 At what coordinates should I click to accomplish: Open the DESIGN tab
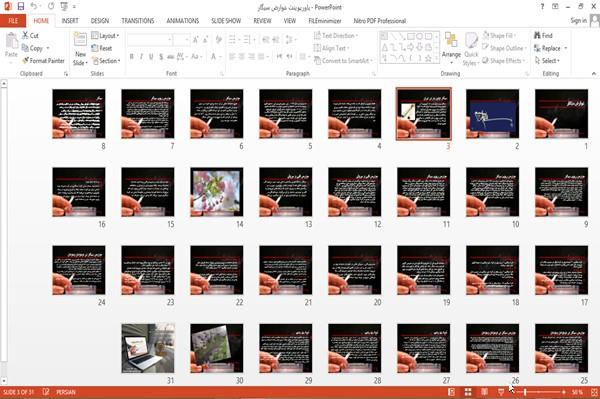100,21
